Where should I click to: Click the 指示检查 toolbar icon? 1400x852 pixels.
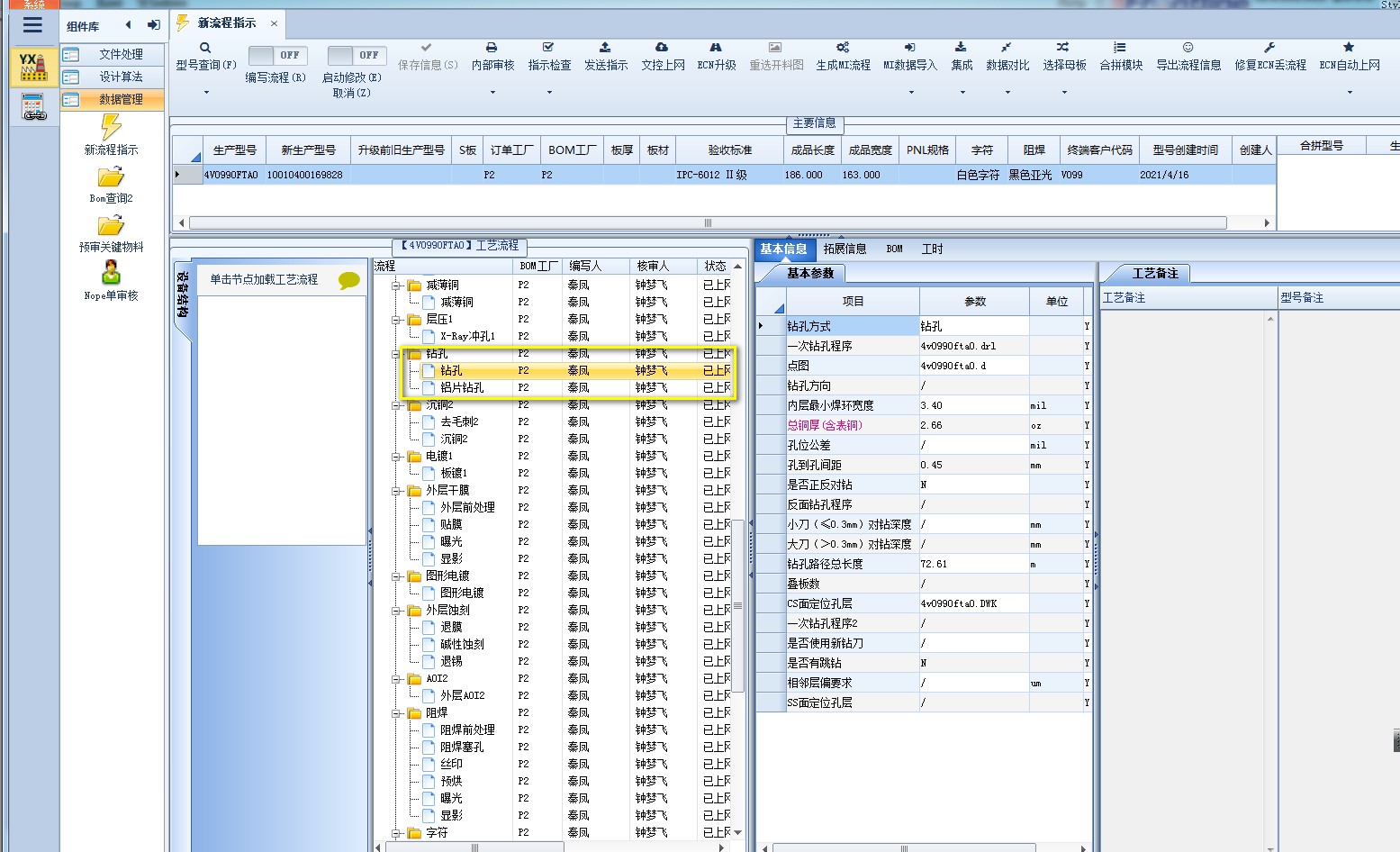(x=548, y=48)
